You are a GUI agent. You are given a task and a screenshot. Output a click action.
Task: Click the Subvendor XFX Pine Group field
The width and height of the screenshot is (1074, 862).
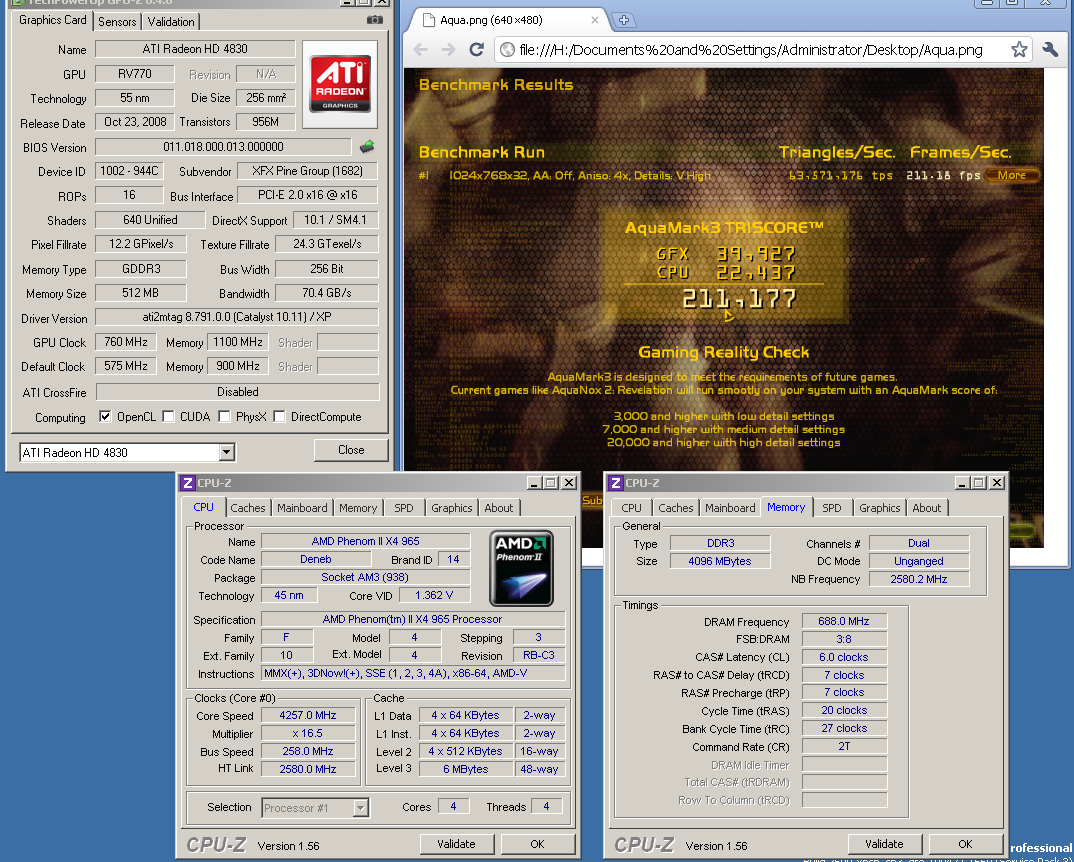coord(308,171)
